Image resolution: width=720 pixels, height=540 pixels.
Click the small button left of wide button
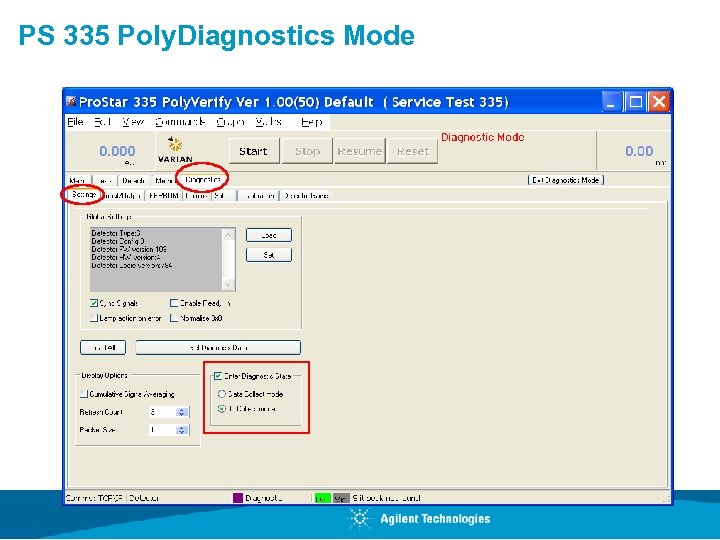click(x=103, y=348)
